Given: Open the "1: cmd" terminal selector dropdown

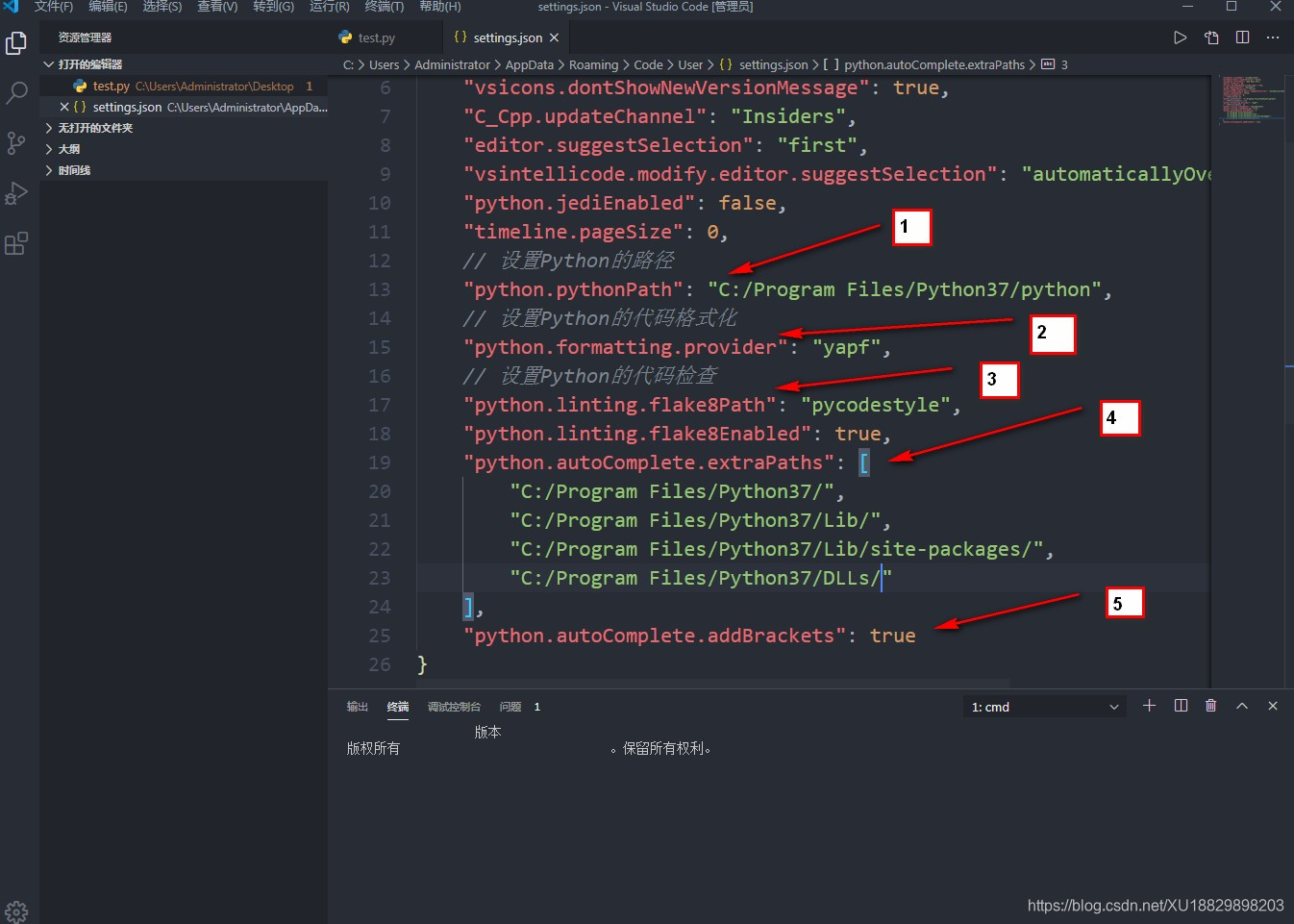Looking at the screenshot, I should (x=1044, y=706).
